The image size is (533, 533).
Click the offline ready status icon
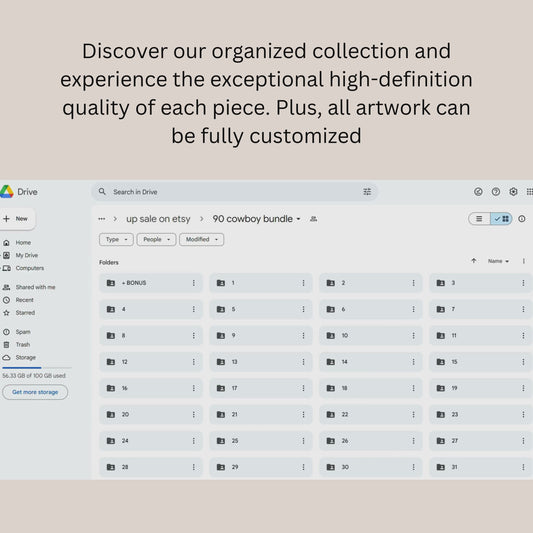(478, 192)
